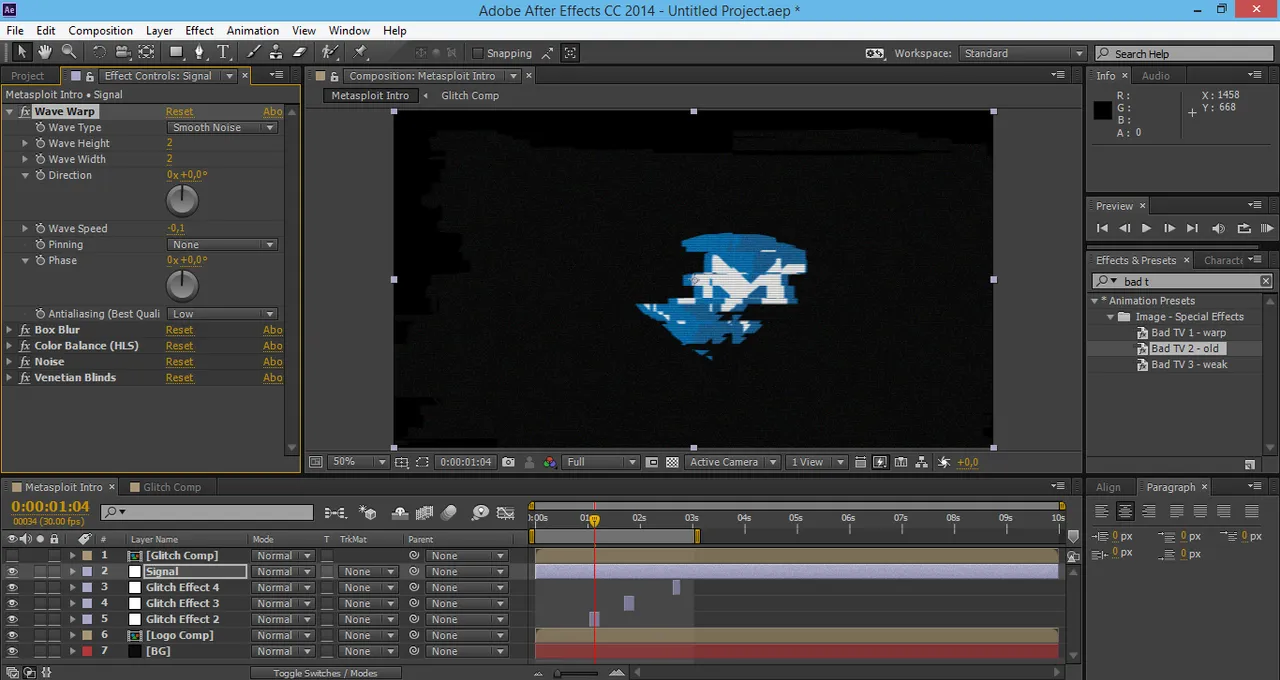Open Show Channel color management icon
The height and width of the screenshot is (680, 1280).
click(549, 462)
